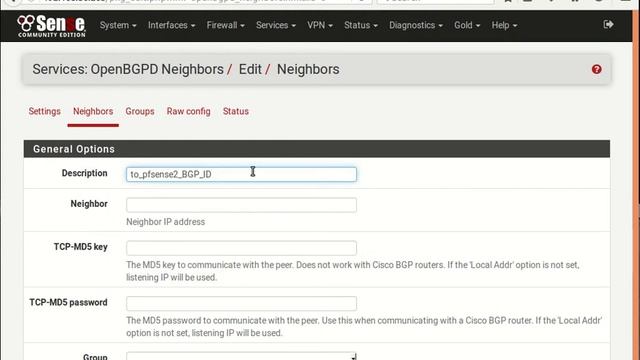
Task: Open the Raw config tab
Action: [189, 111]
